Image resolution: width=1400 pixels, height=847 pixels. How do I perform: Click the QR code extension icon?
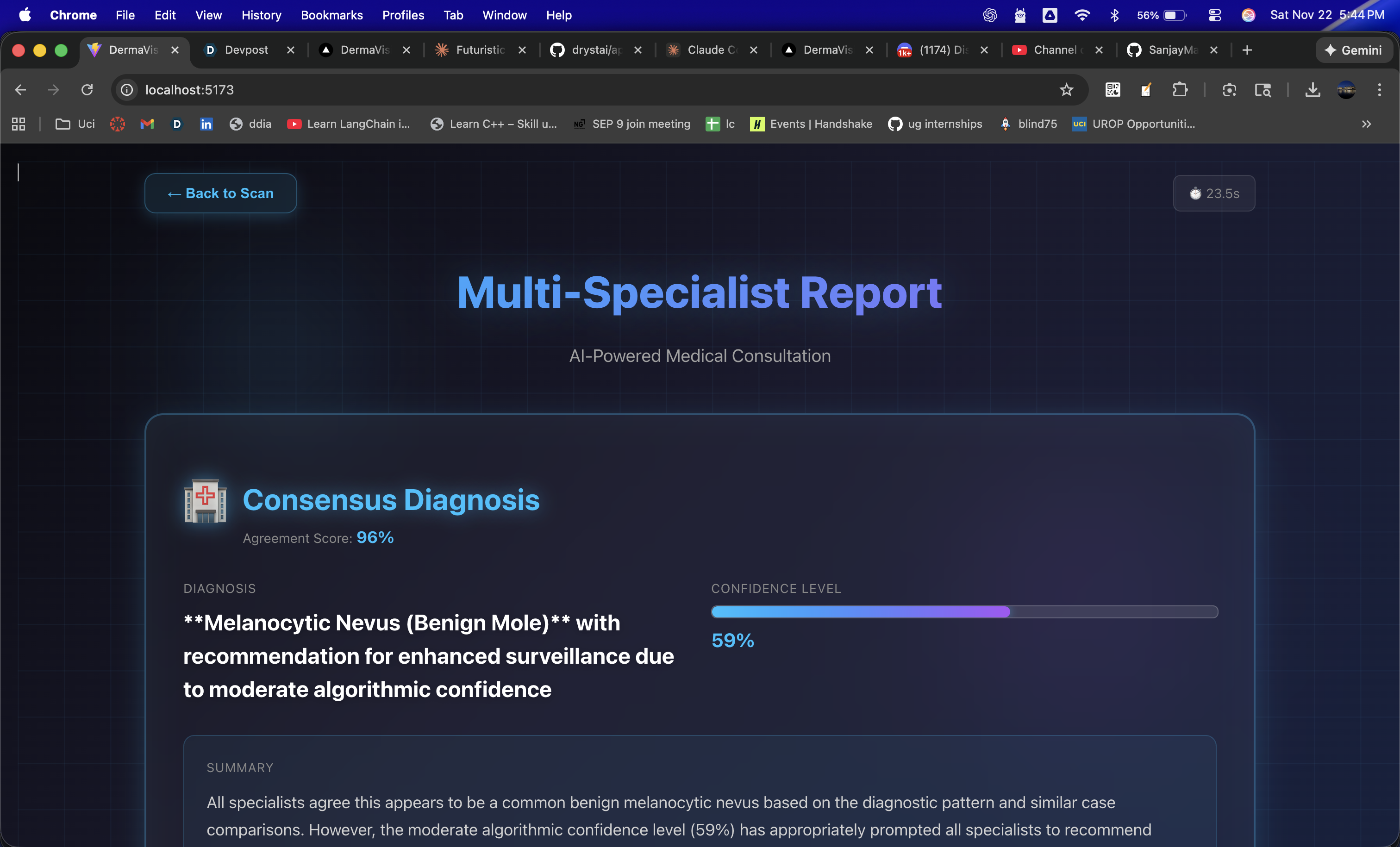[x=1112, y=90]
